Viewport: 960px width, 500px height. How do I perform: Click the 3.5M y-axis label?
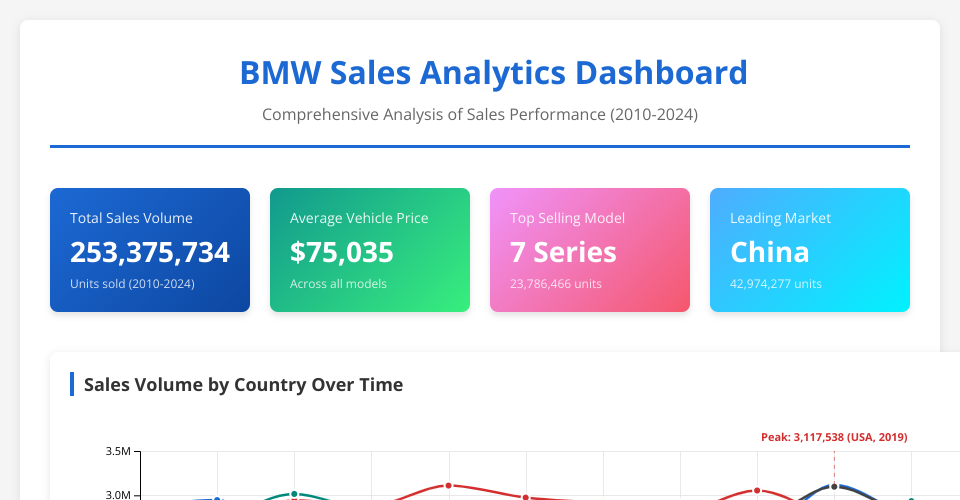[118, 452]
